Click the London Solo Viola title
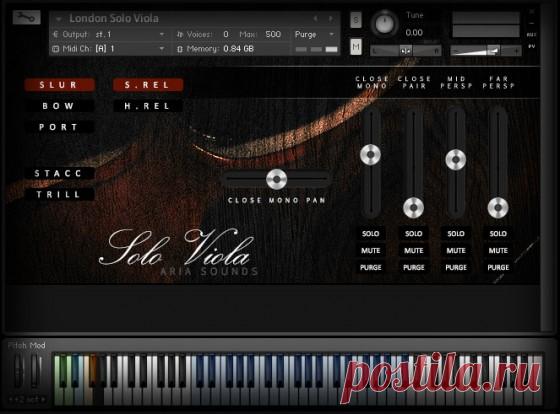Viewport: 560px width, 414px height. pos(114,19)
